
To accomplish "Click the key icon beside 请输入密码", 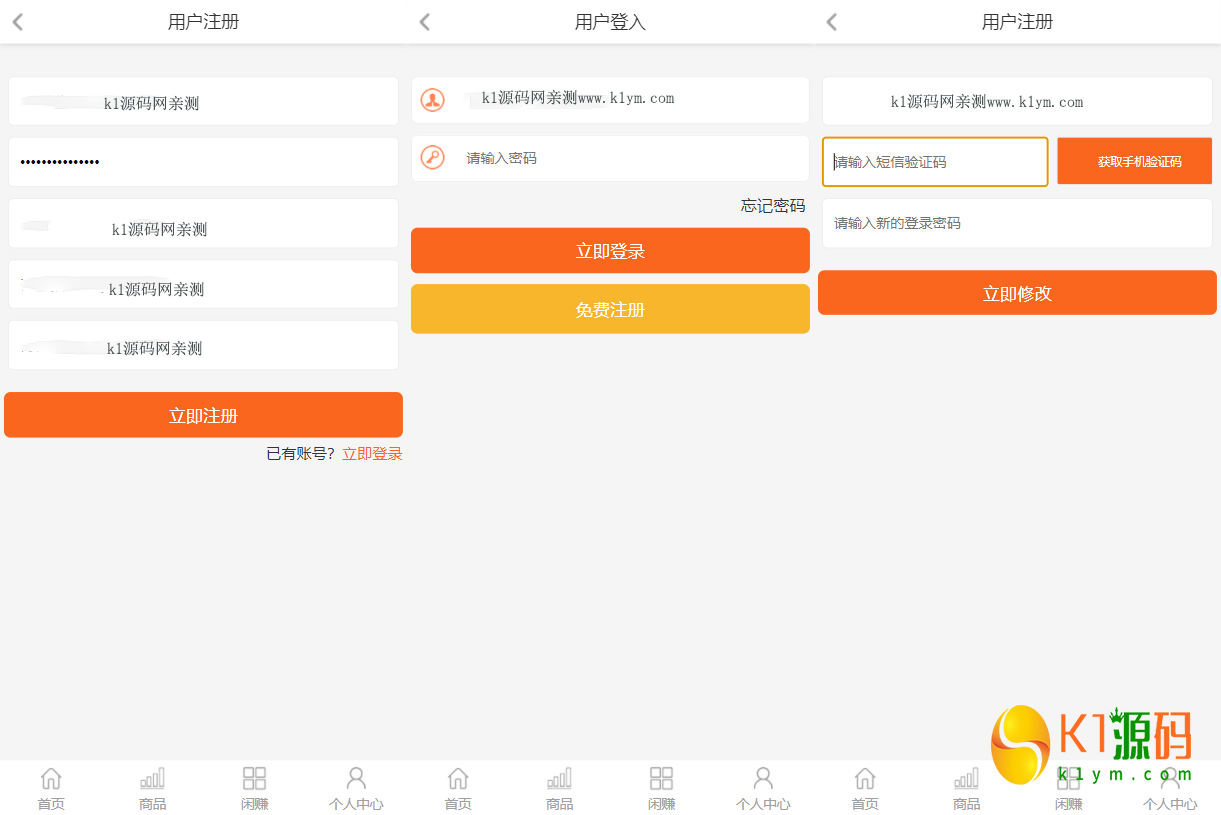I will [432, 158].
